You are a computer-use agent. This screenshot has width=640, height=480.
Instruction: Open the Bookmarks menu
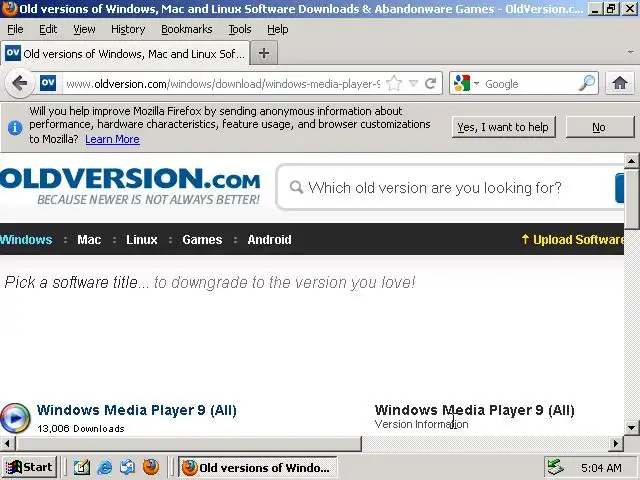click(x=187, y=29)
